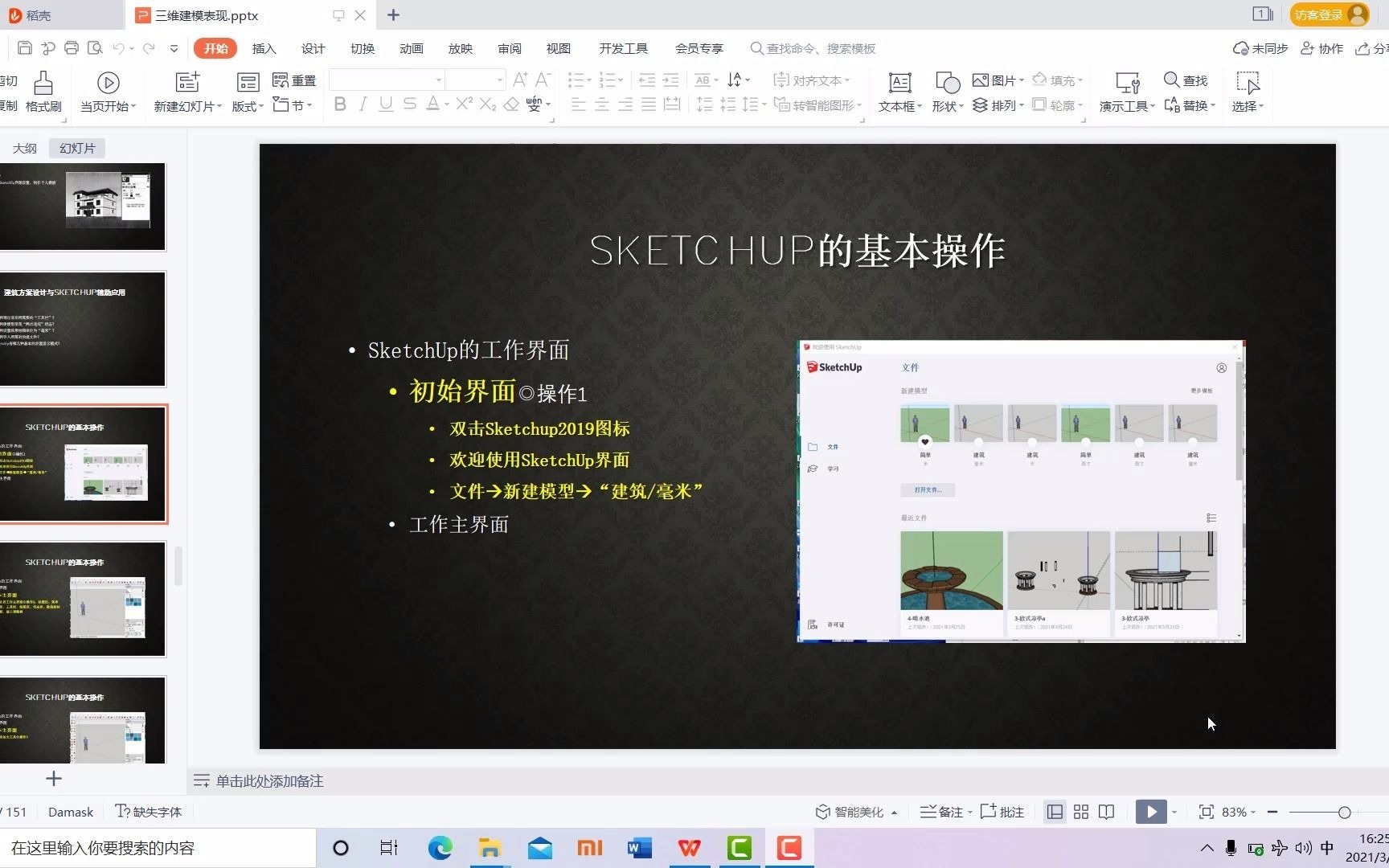Screen dimensions: 1389x868
Task: Decrease font size with smaller A icon
Action: point(543,80)
